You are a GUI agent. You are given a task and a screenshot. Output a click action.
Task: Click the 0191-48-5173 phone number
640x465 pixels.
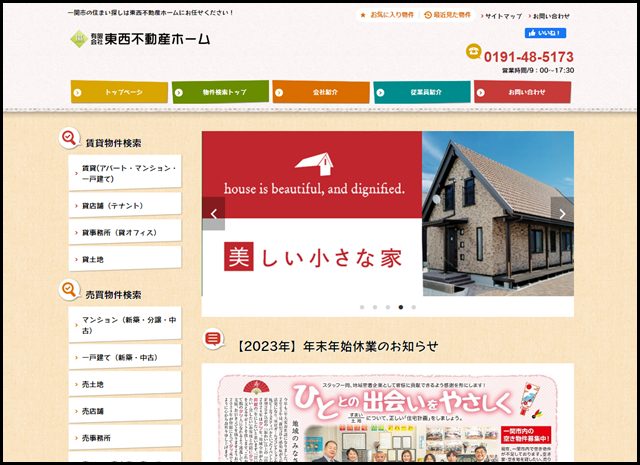[x=529, y=57]
